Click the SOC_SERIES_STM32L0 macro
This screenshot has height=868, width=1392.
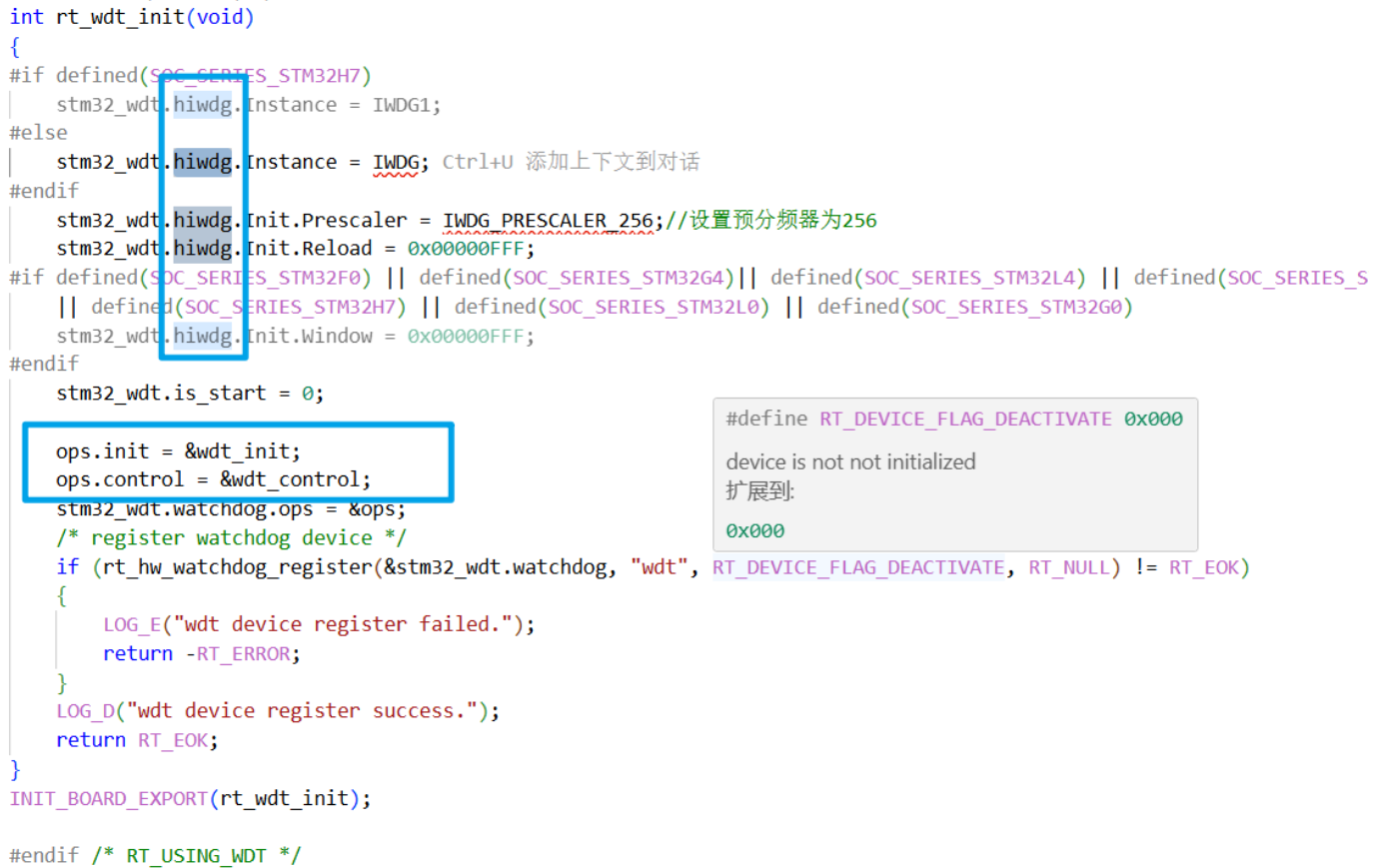(x=654, y=307)
